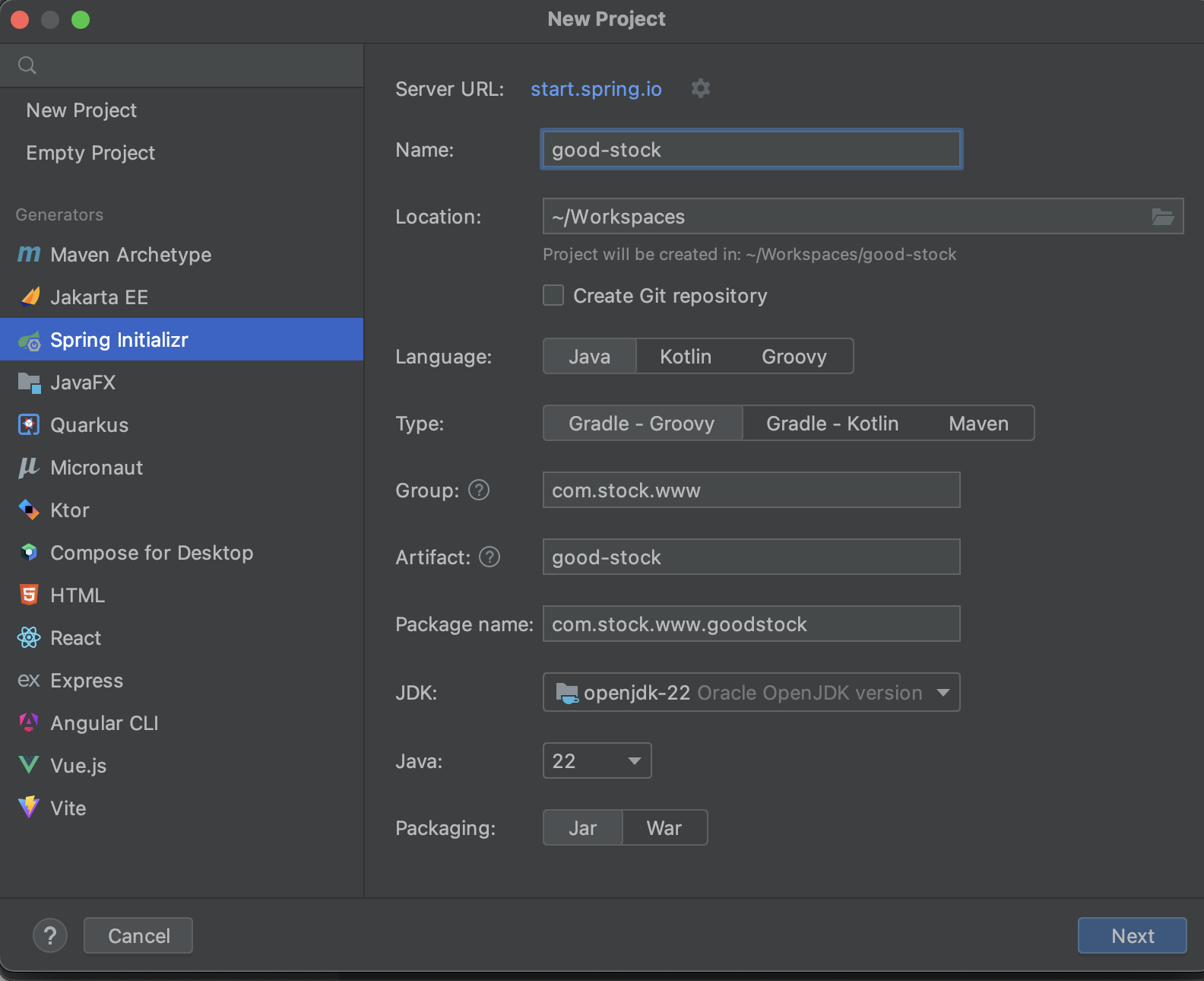Viewport: 1204px width, 981px height.
Task: Click the Jakarta EE generator icon
Action: (30, 297)
